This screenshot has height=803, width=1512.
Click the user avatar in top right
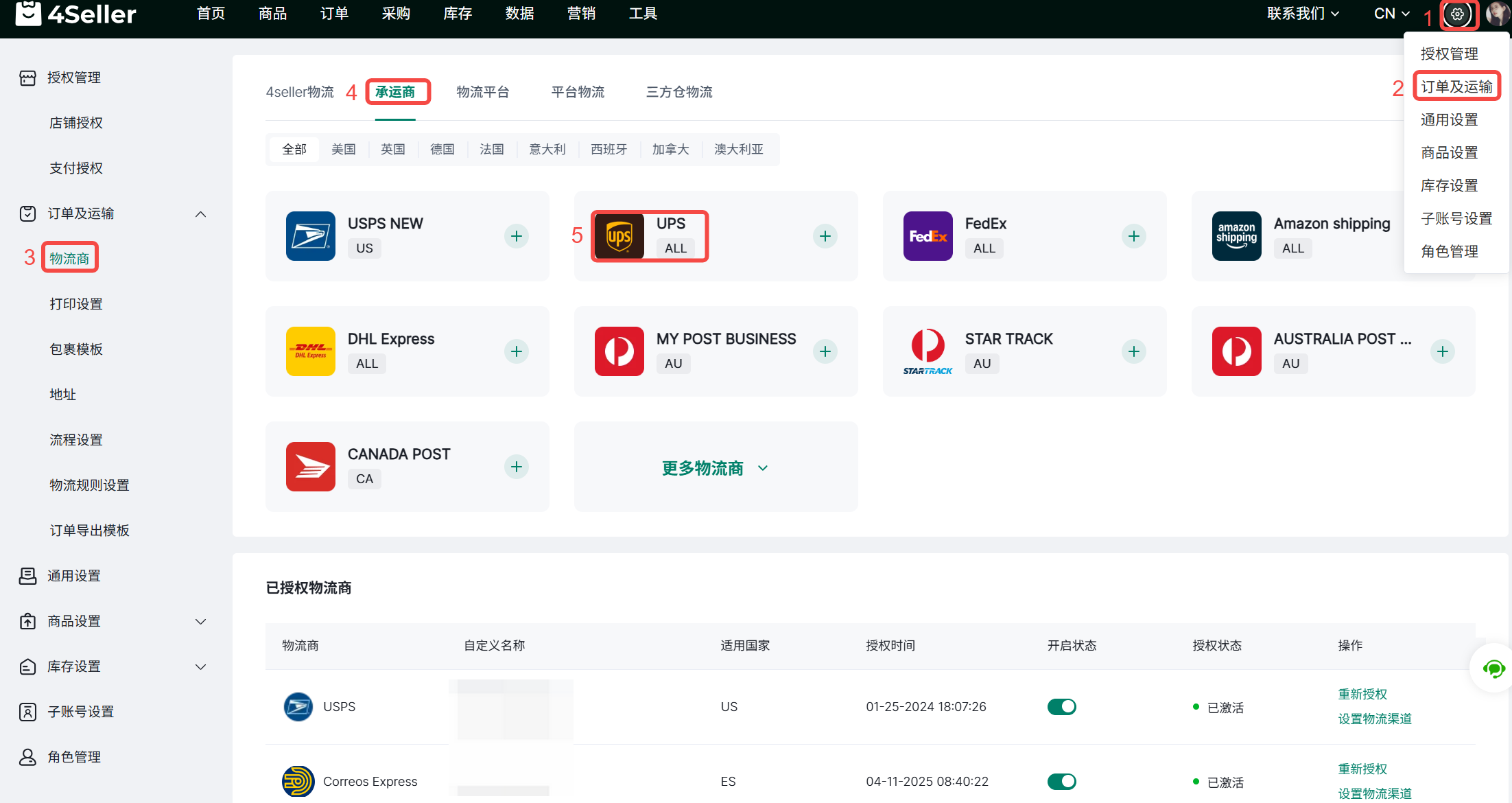click(x=1498, y=14)
